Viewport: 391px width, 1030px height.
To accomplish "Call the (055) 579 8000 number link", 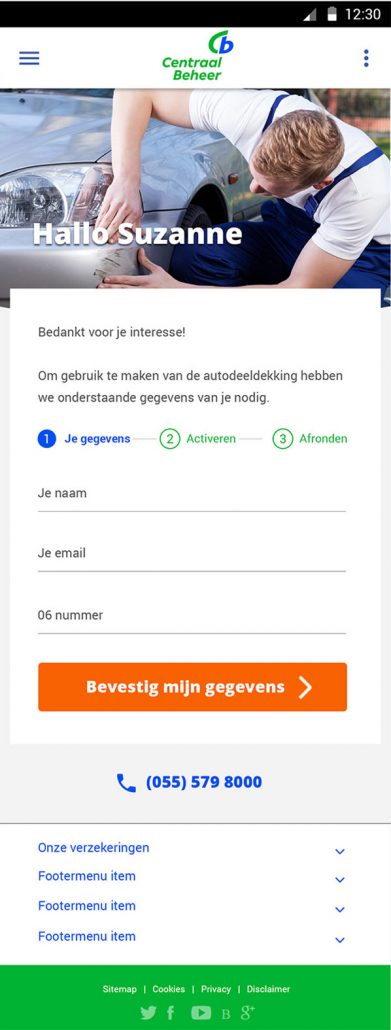I will point(204,782).
